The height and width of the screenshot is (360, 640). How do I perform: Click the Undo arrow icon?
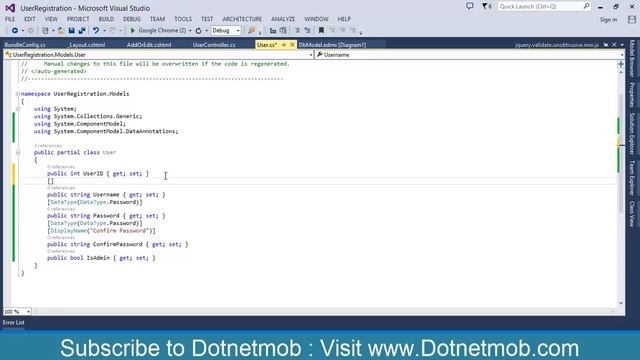tap(96, 31)
